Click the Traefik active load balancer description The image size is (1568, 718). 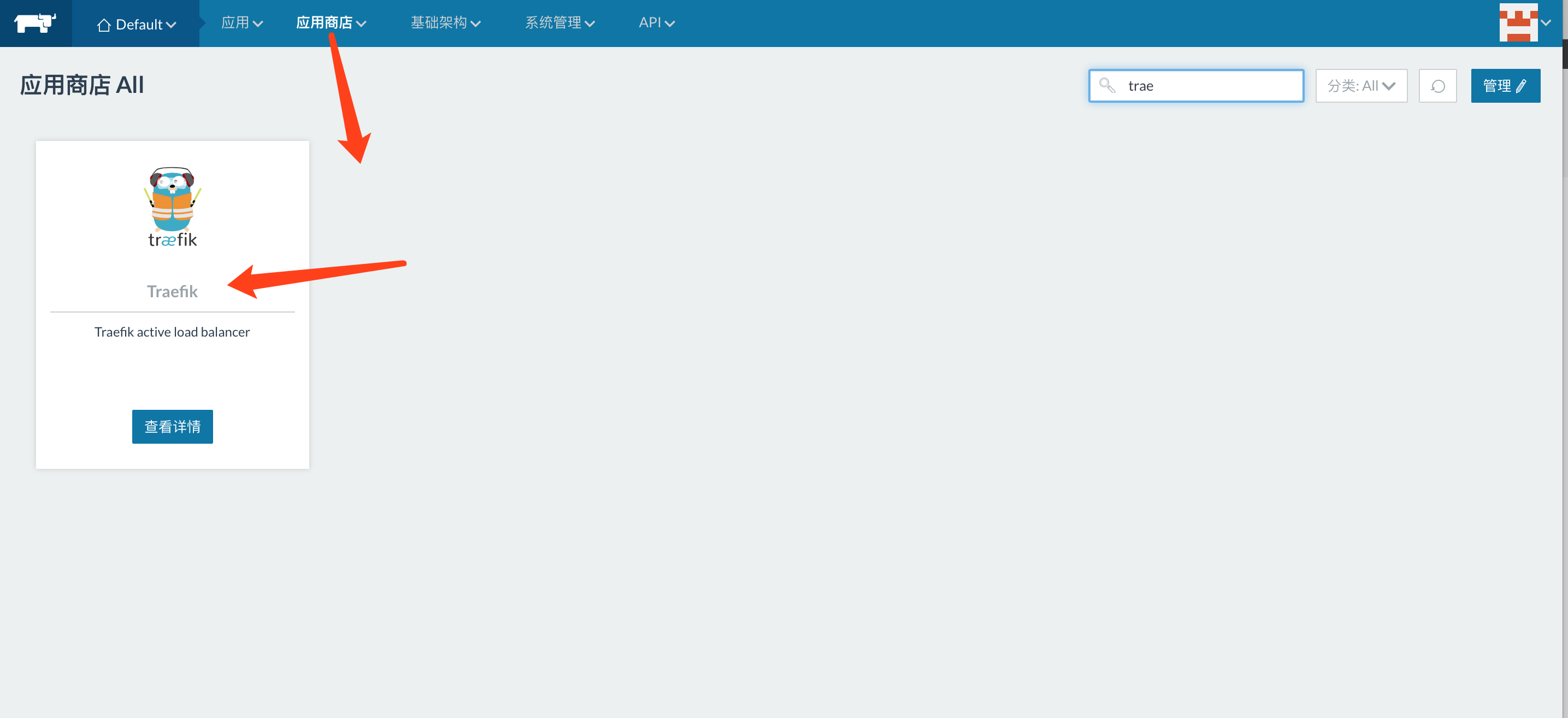coord(172,332)
